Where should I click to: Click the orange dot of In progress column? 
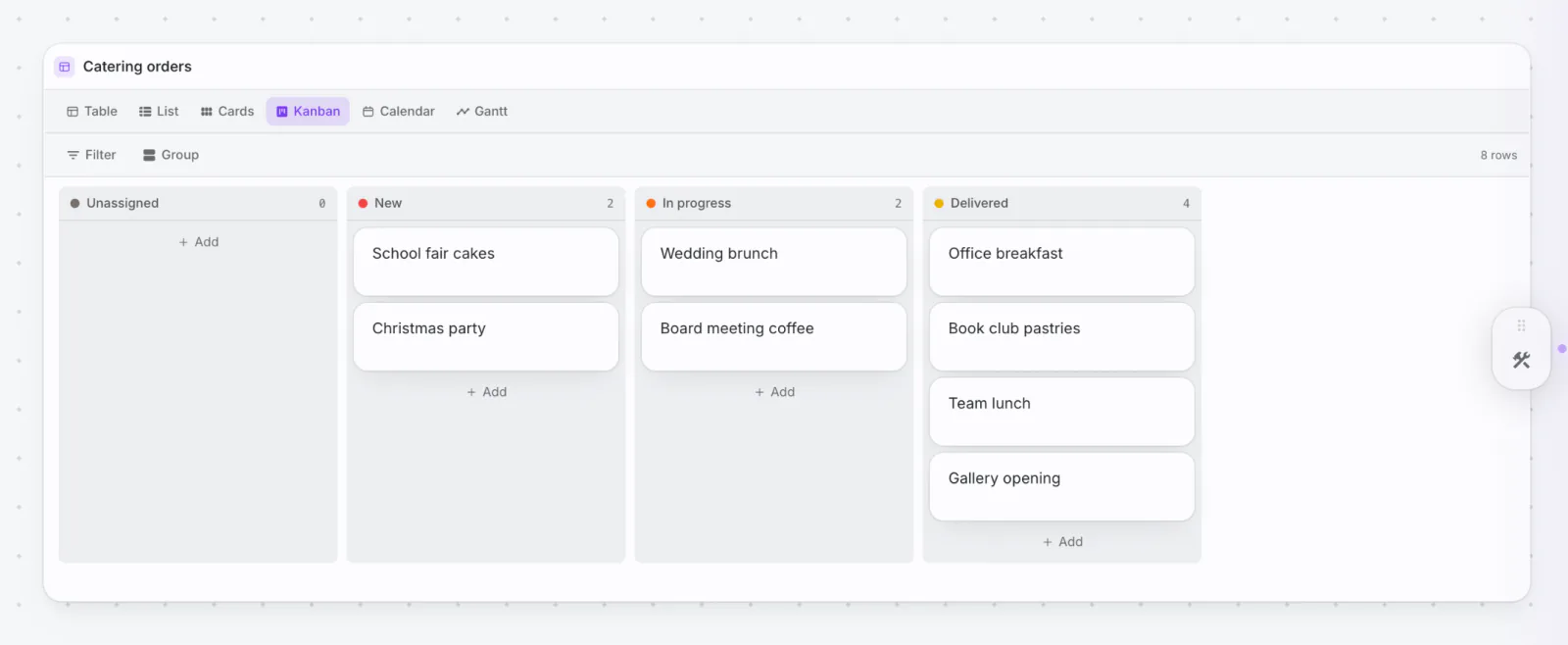(651, 203)
